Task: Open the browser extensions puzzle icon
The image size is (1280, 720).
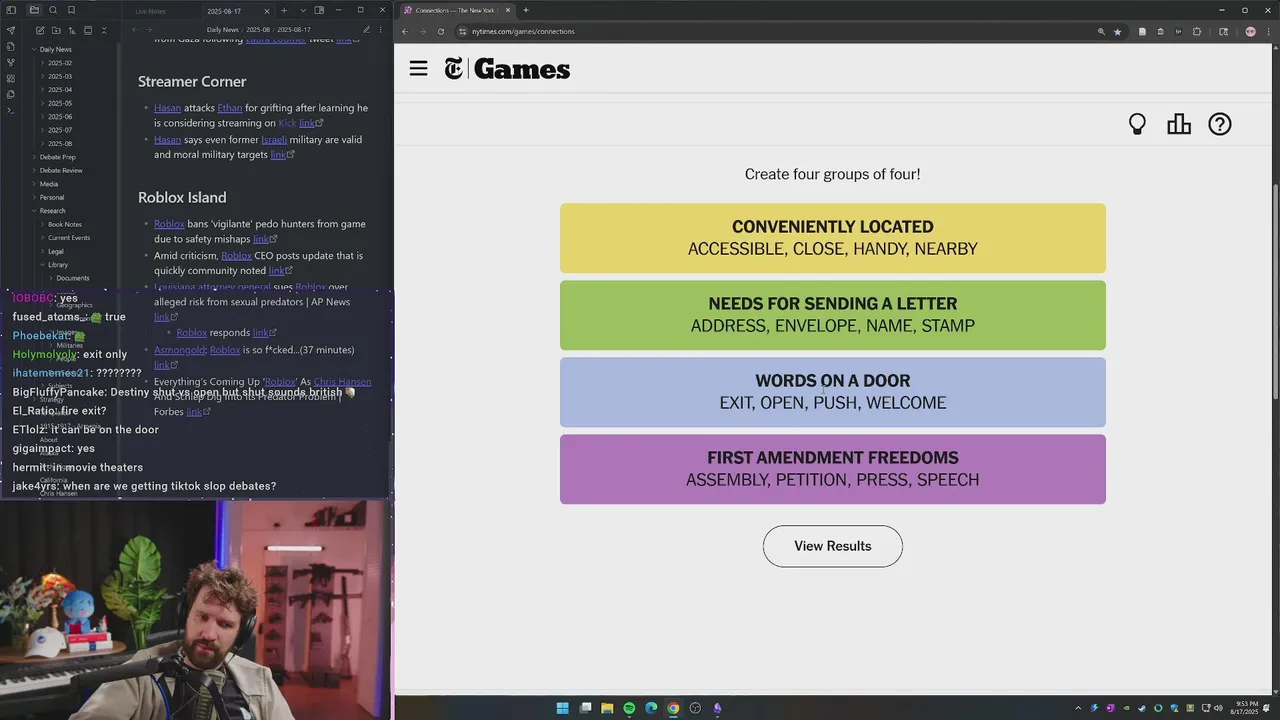Action: tap(1197, 31)
